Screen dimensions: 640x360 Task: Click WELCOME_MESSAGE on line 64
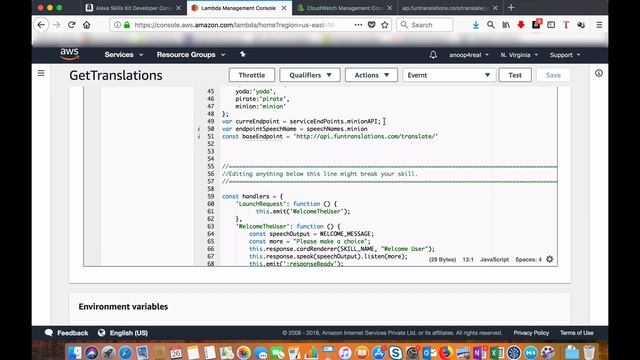pyautogui.click(x=345, y=234)
